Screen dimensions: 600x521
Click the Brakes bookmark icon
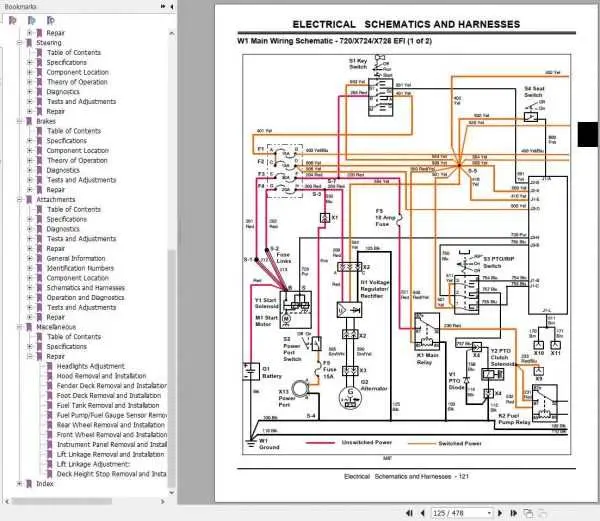pos(29,121)
